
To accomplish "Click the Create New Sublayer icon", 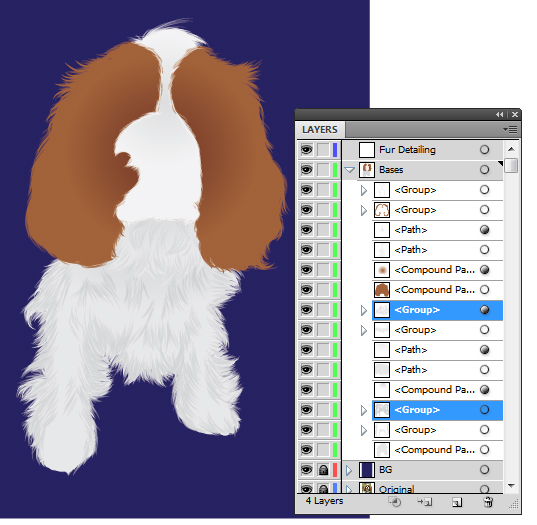I will [x=425, y=502].
